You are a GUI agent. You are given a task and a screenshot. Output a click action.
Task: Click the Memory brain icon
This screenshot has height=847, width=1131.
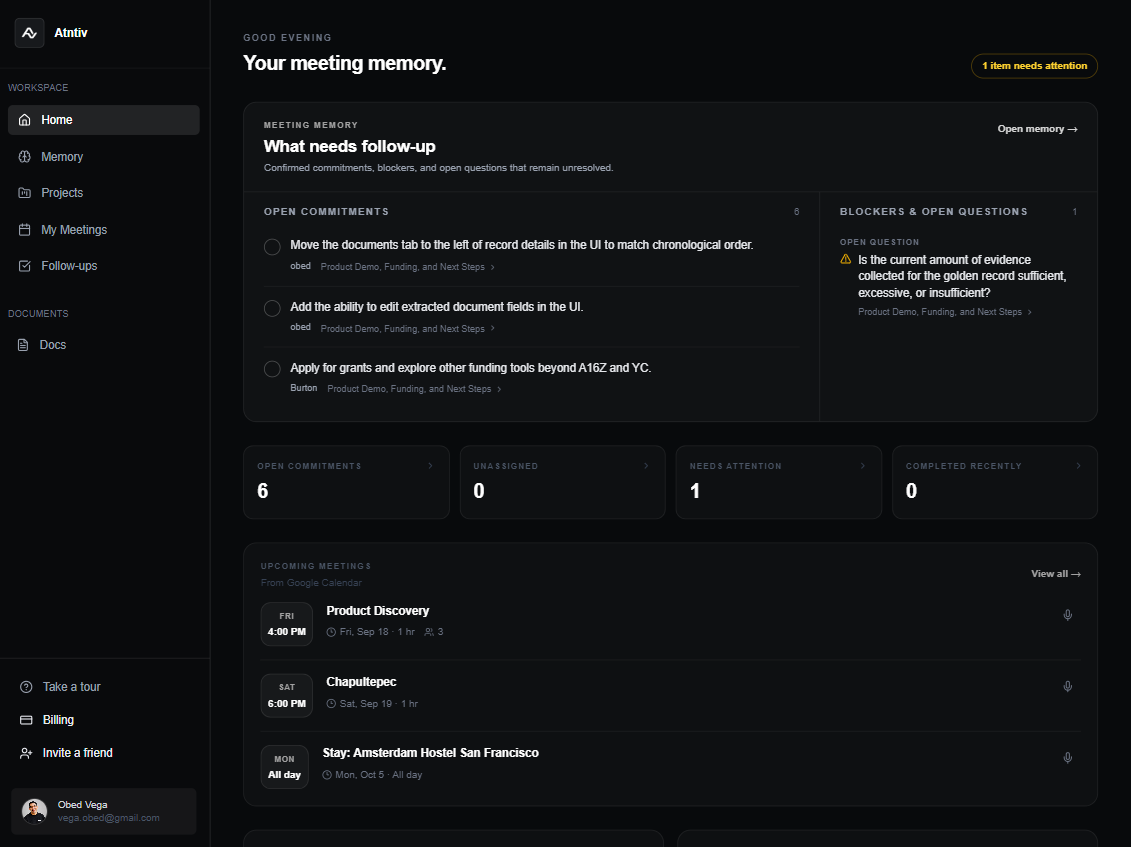25,157
